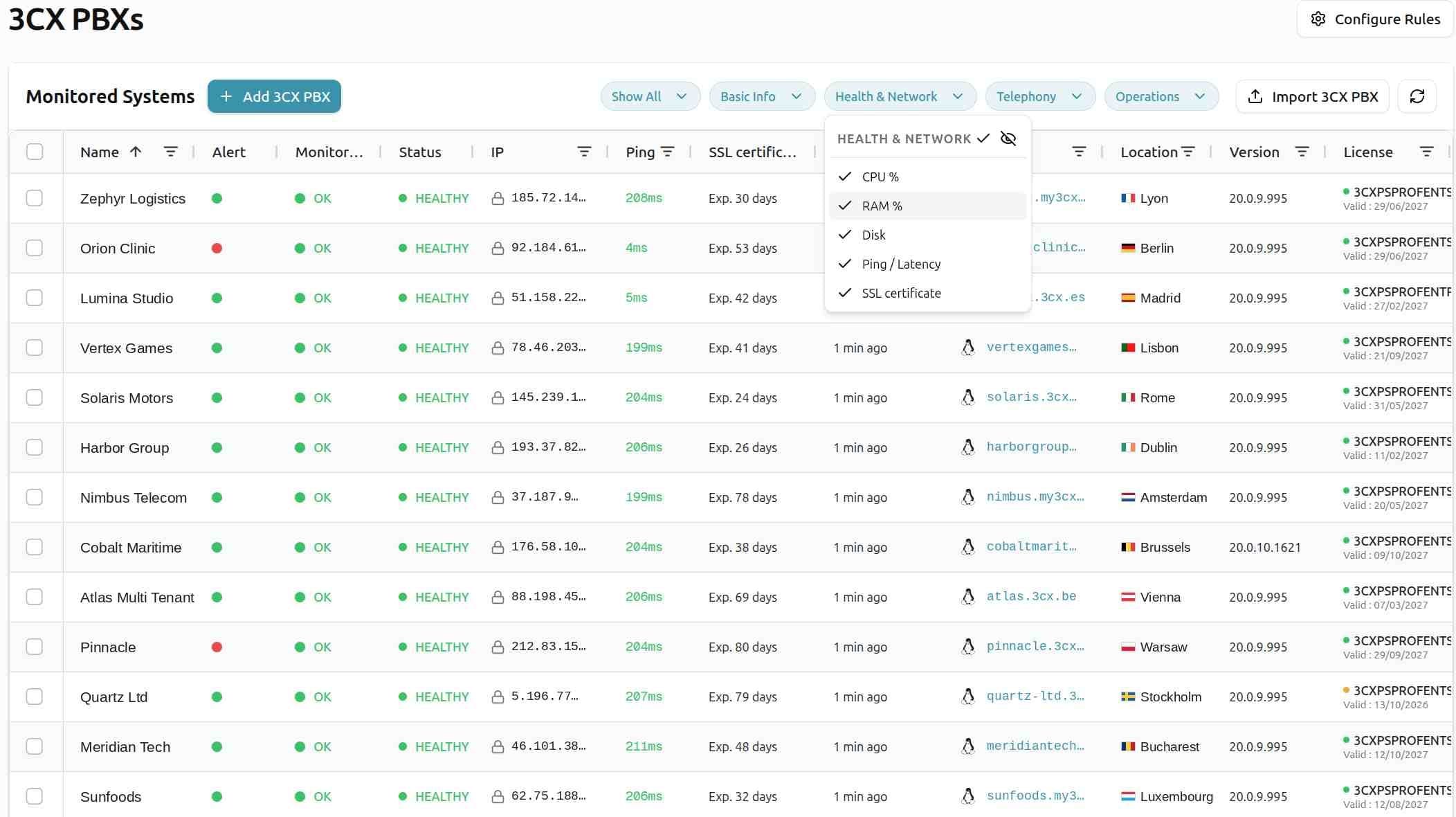Click the lock icon beside IP 185.72.14
This screenshot has width=1456, height=817.
coord(497,199)
